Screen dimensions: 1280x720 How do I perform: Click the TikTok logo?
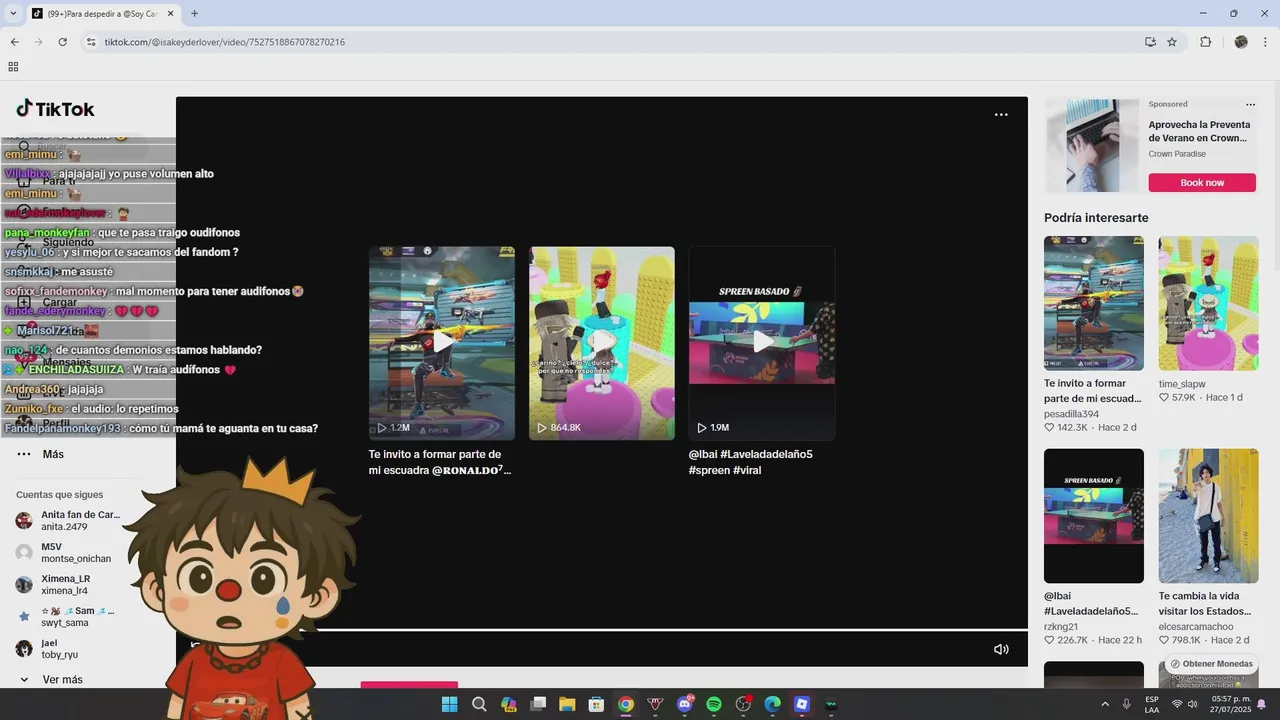click(55, 109)
